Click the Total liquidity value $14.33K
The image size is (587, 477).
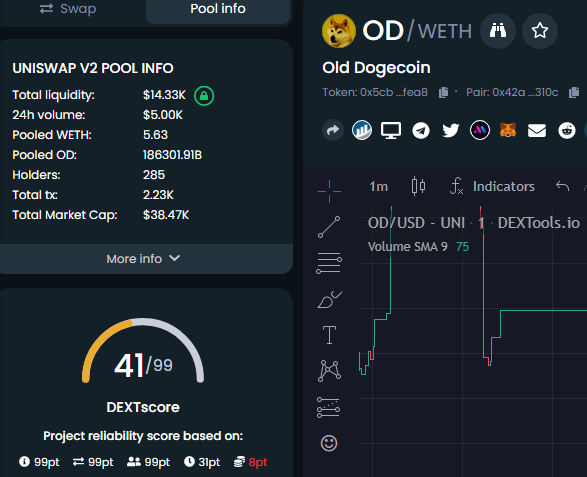point(164,95)
